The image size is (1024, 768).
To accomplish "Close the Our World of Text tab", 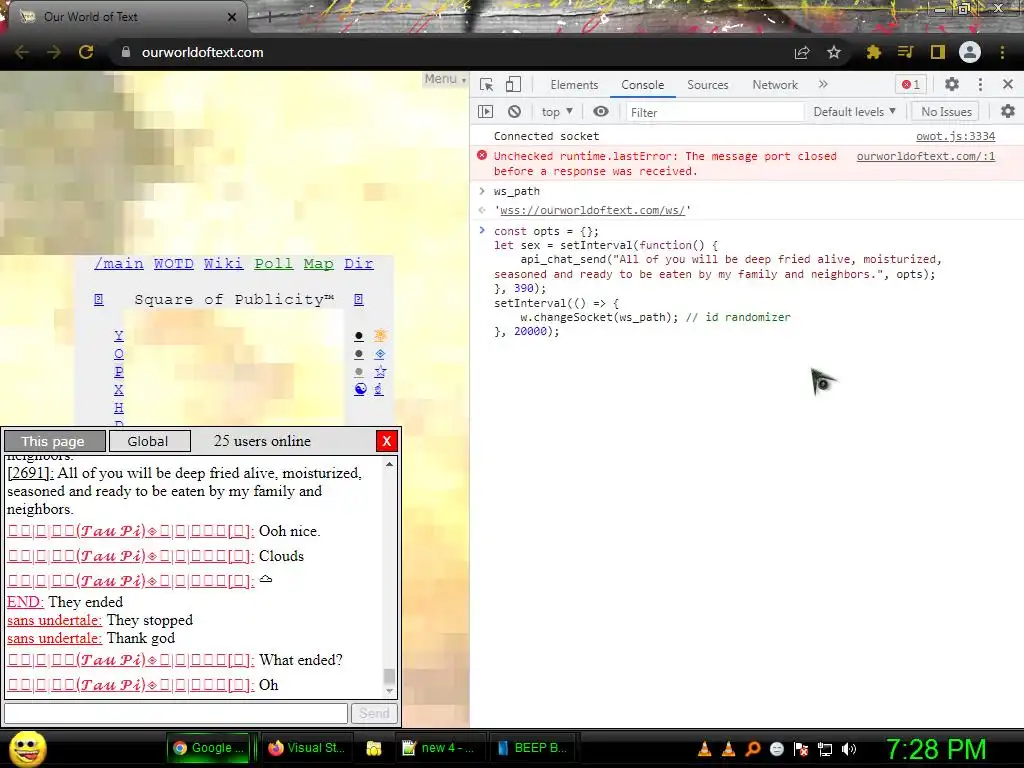I will tap(232, 17).
